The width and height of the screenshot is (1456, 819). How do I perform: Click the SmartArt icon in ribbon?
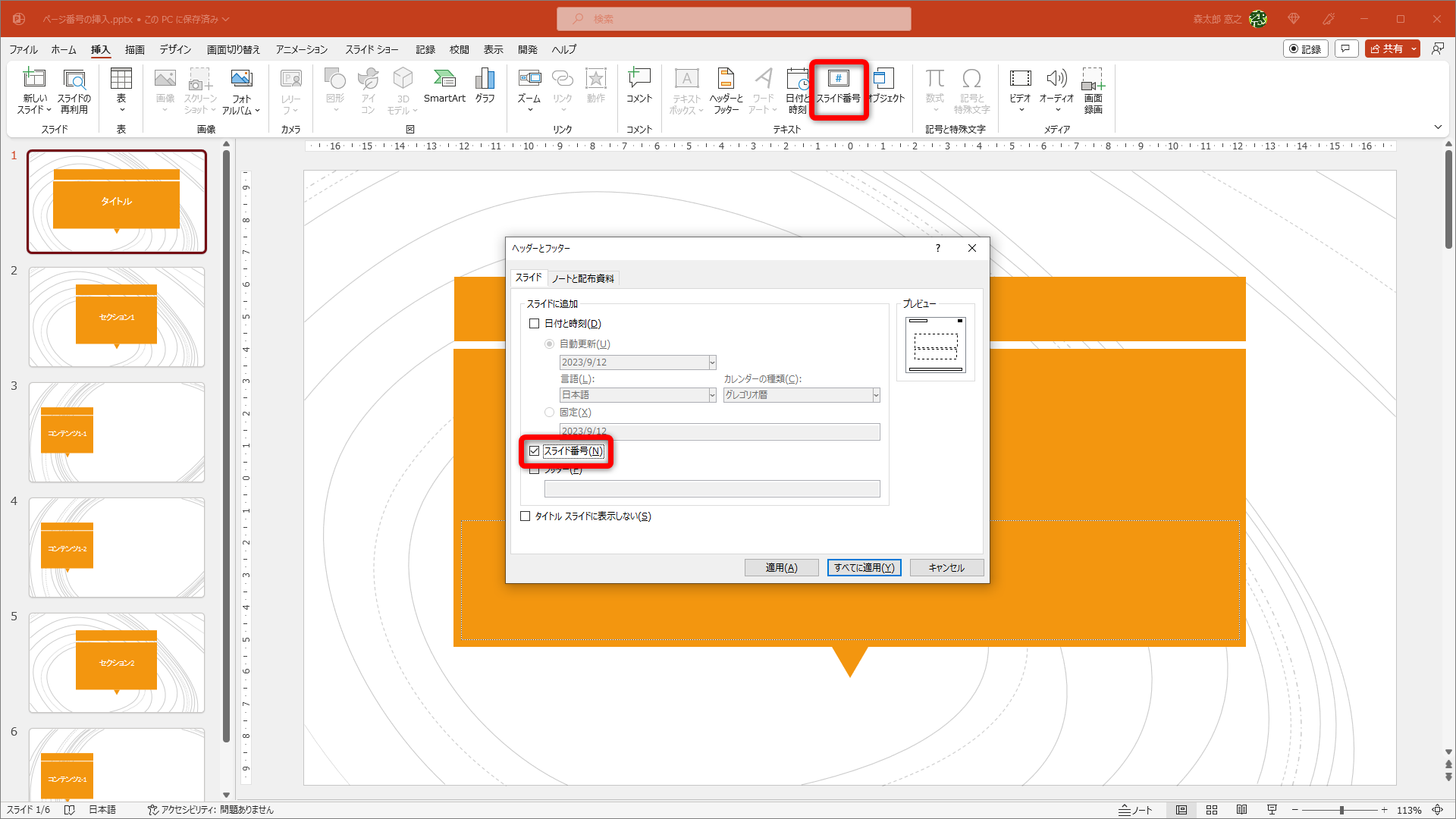pos(444,85)
